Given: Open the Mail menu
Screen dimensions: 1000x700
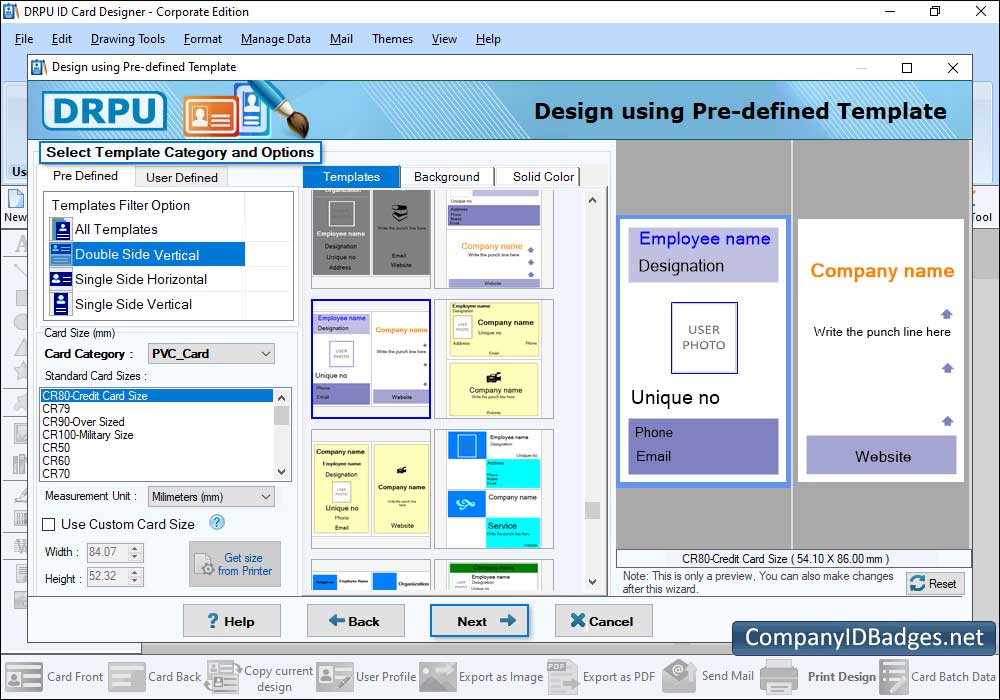Looking at the screenshot, I should [341, 39].
